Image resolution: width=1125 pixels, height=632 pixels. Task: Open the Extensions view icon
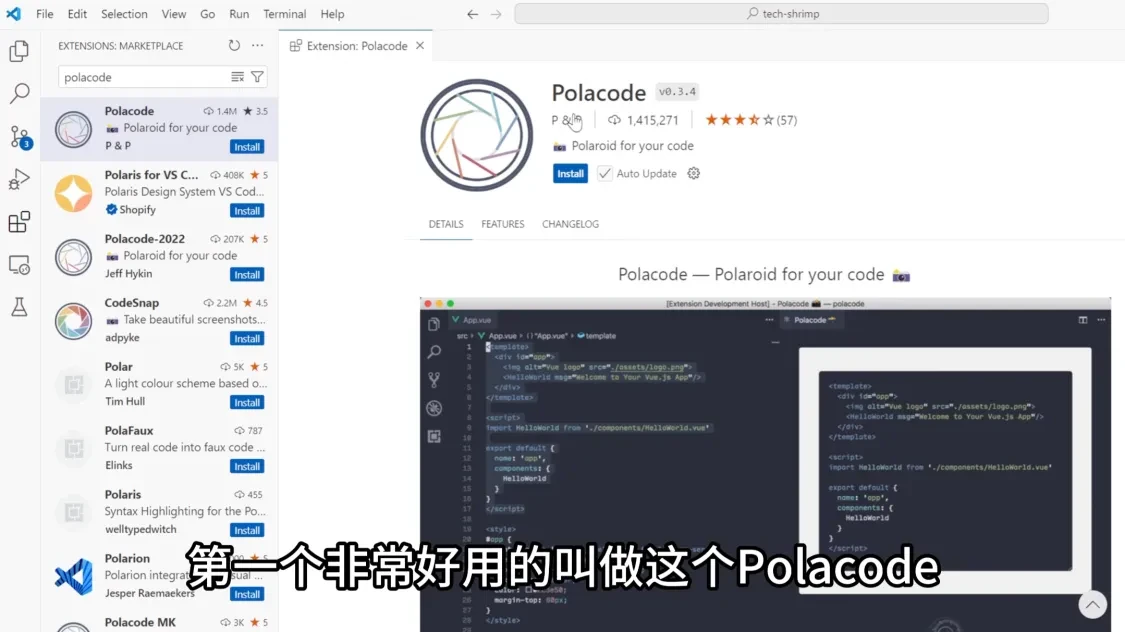(19, 222)
